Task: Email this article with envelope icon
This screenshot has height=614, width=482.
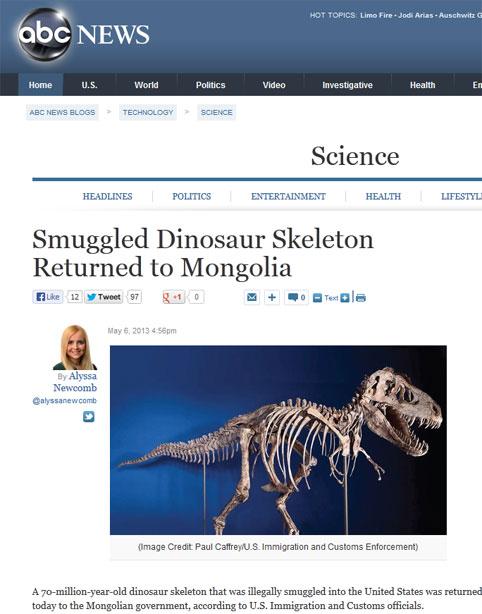Action: (252, 298)
